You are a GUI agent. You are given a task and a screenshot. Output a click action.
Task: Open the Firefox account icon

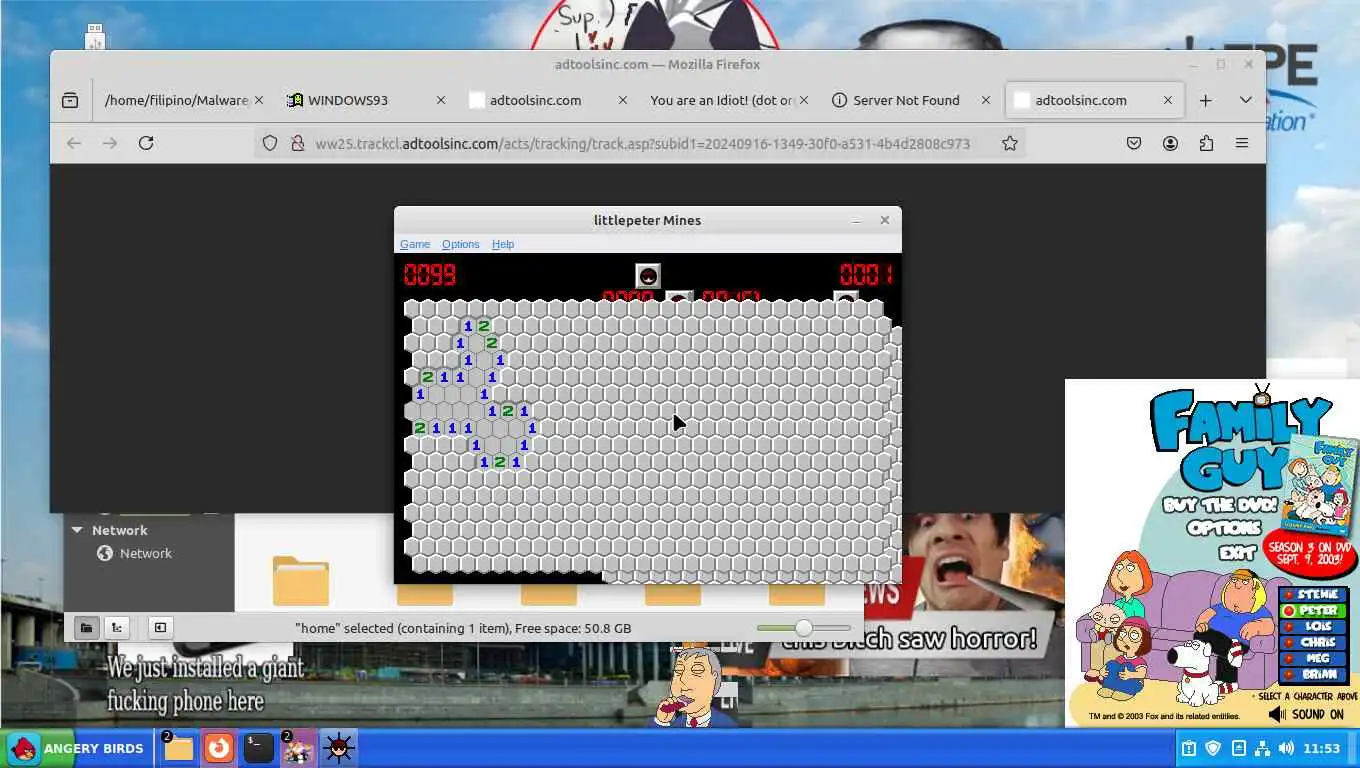(1170, 143)
